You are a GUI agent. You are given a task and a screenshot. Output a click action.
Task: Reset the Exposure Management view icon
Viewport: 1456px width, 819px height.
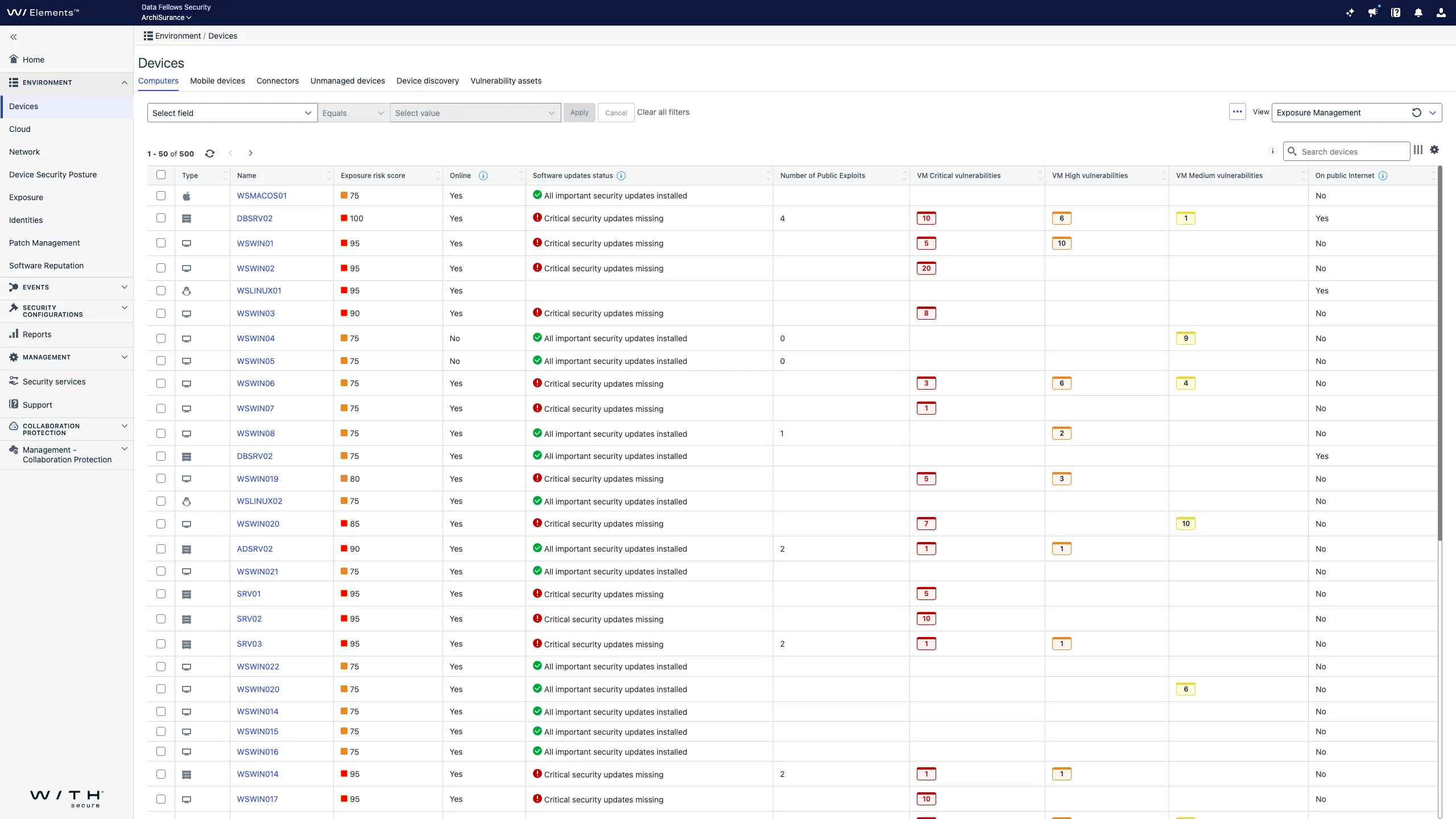pos(1416,113)
